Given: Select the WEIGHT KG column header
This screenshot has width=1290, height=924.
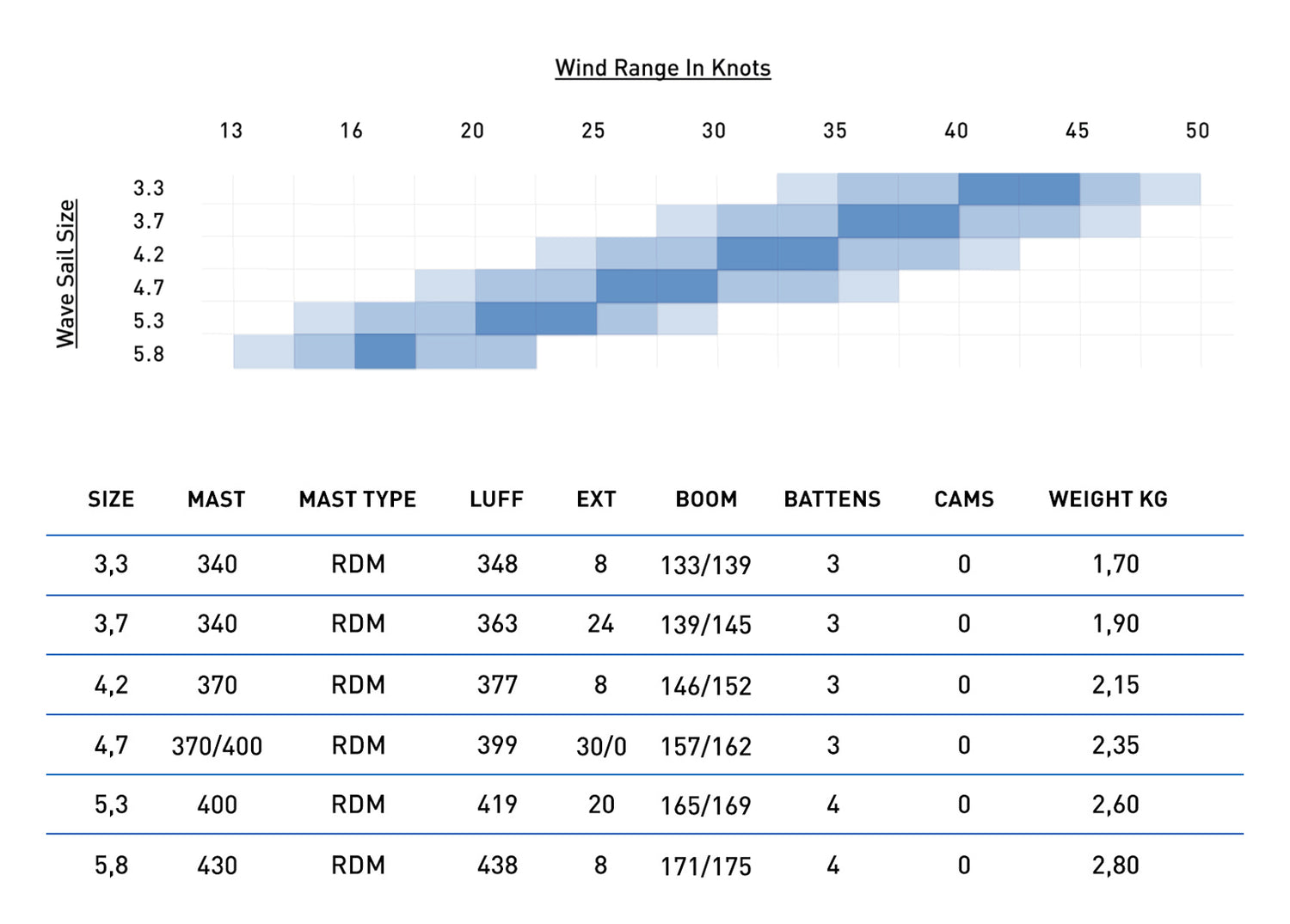Looking at the screenshot, I should (1108, 499).
